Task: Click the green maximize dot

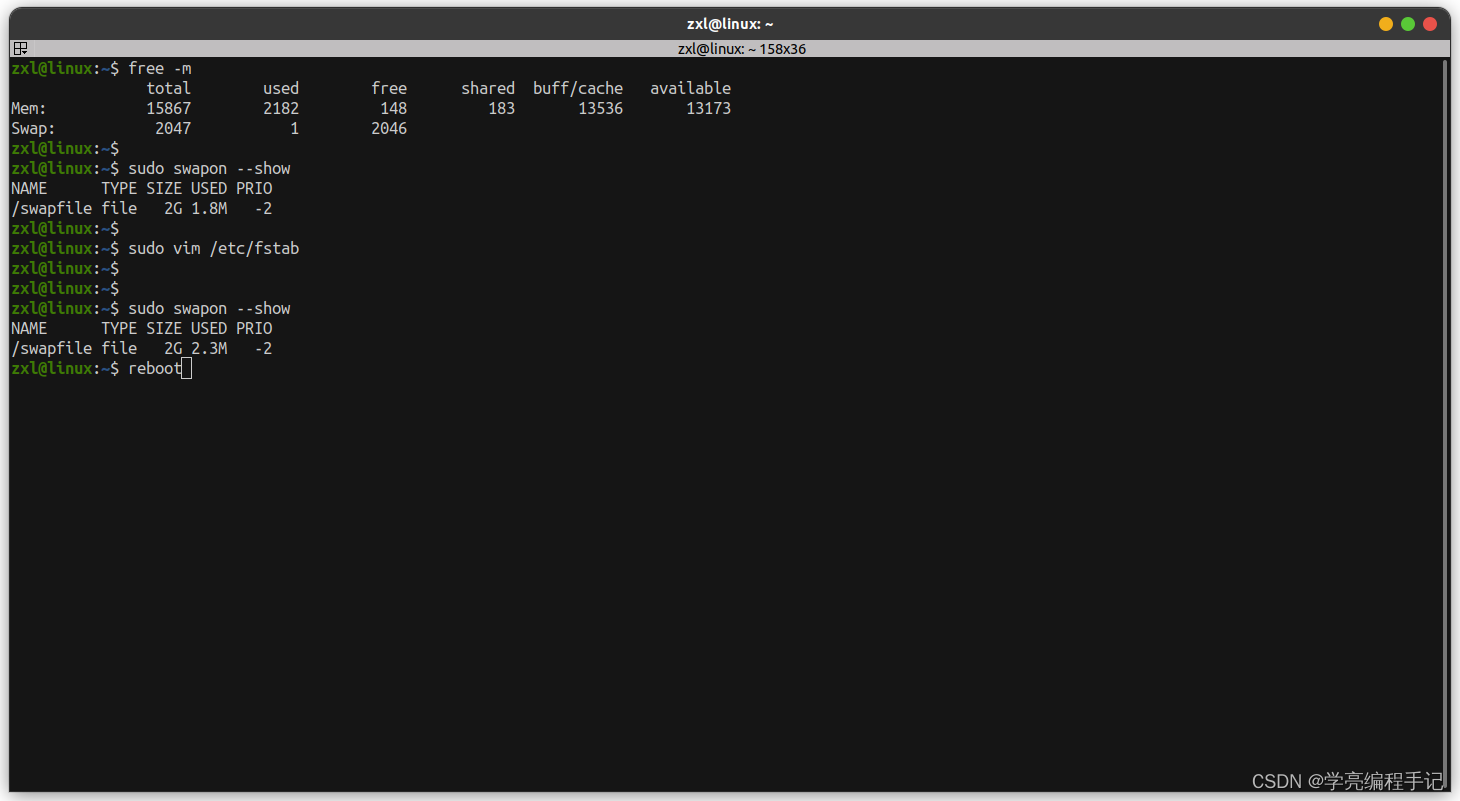Action: pyautogui.click(x=1408, y=23)
